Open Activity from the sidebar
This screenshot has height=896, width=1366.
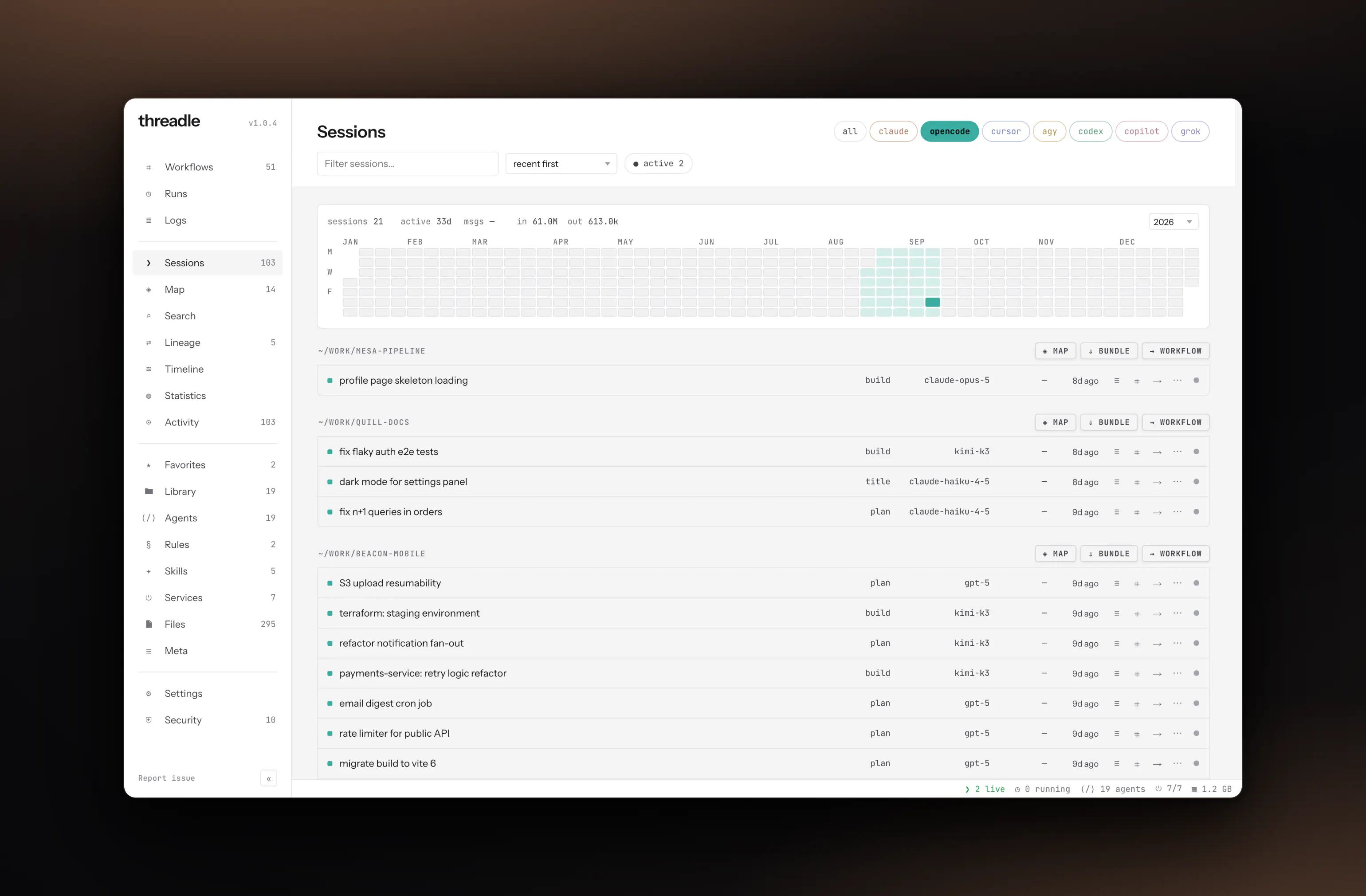[208, 422]
